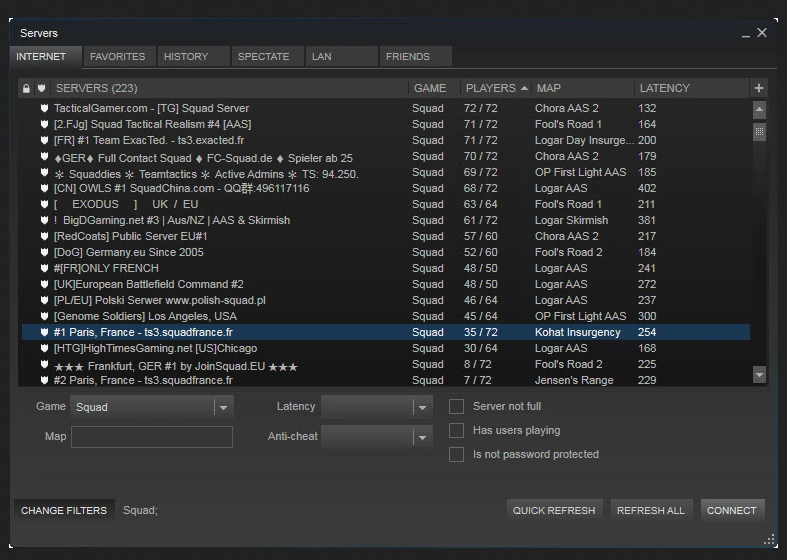This screenshot has width=787, height=560.
Task: Click the CHANGE FILTERS button
Action: (64, 510)
